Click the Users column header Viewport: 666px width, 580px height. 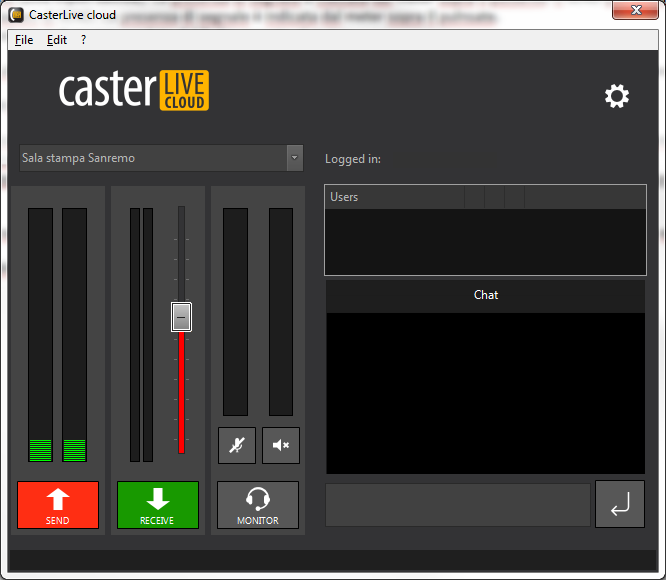395,197
